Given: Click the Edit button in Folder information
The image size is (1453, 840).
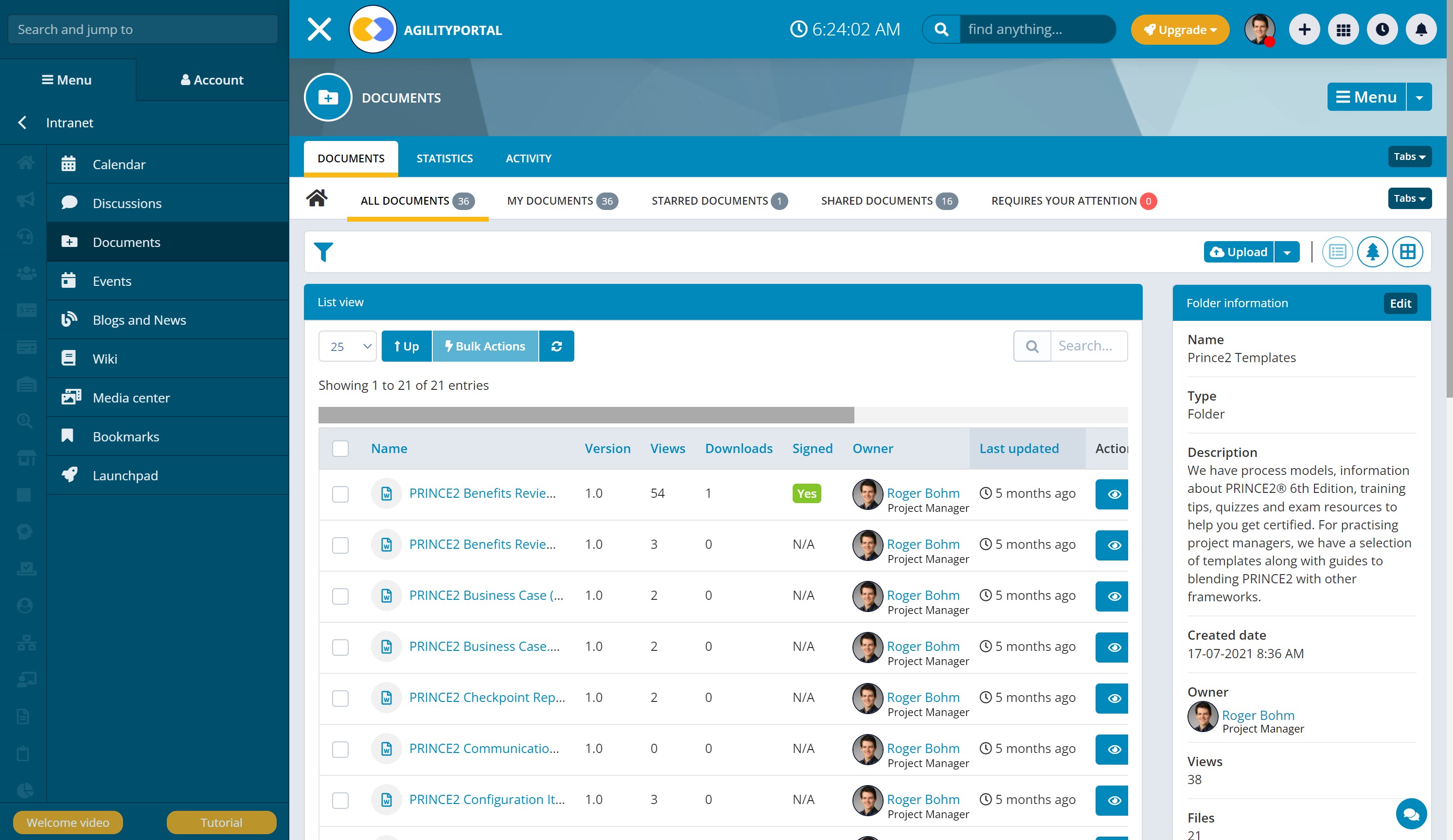Looking at the screenshot, I should click(x=1400, y=303).
